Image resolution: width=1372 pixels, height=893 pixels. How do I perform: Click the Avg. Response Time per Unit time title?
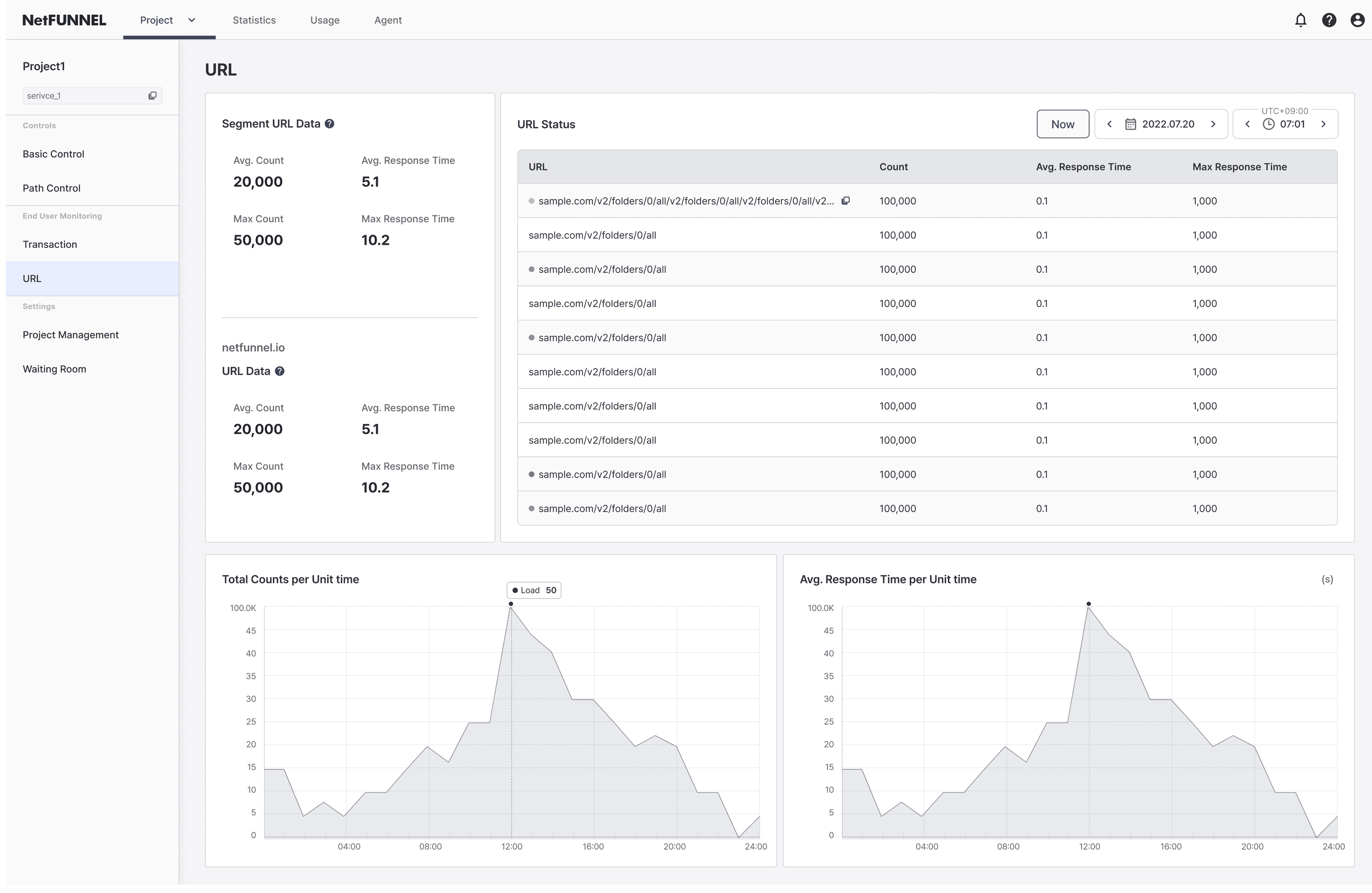pyautogui.click(x=888, y=579)
